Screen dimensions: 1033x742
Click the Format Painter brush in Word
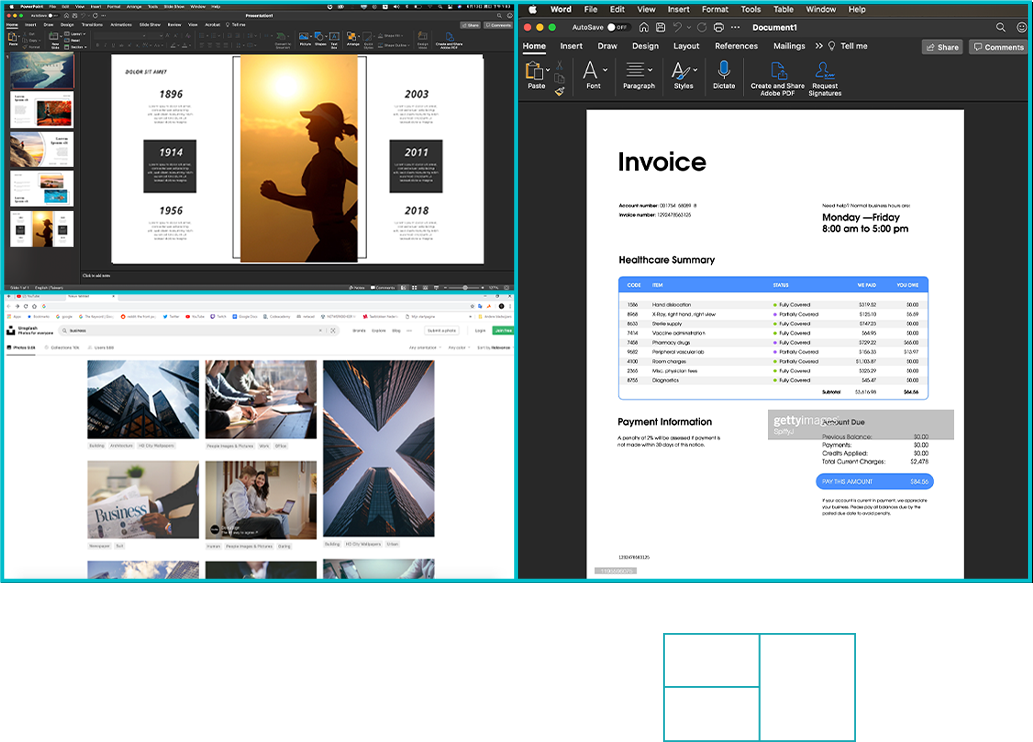click(559, 92)
